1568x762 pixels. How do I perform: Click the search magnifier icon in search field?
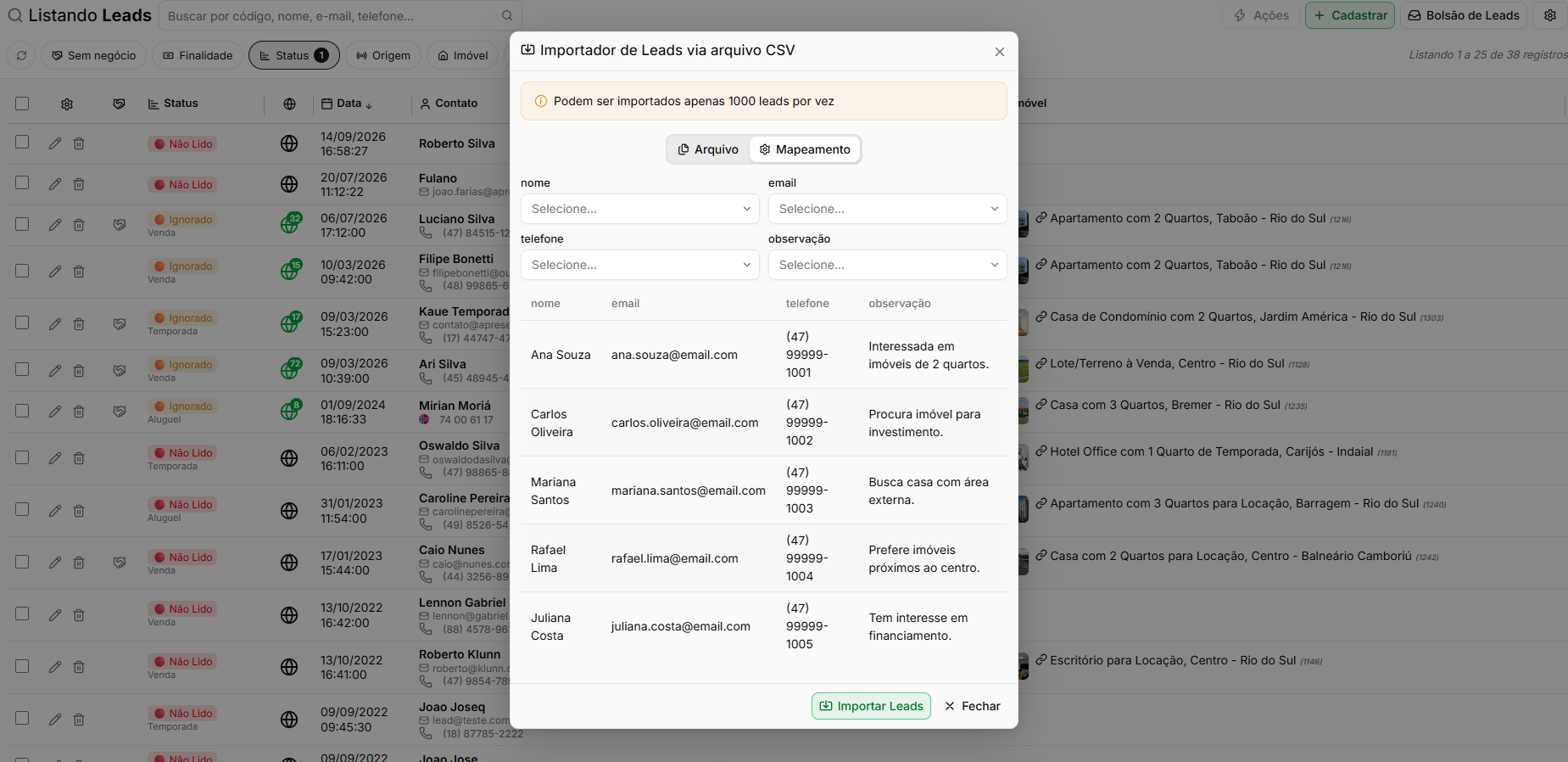pos(507,15)
